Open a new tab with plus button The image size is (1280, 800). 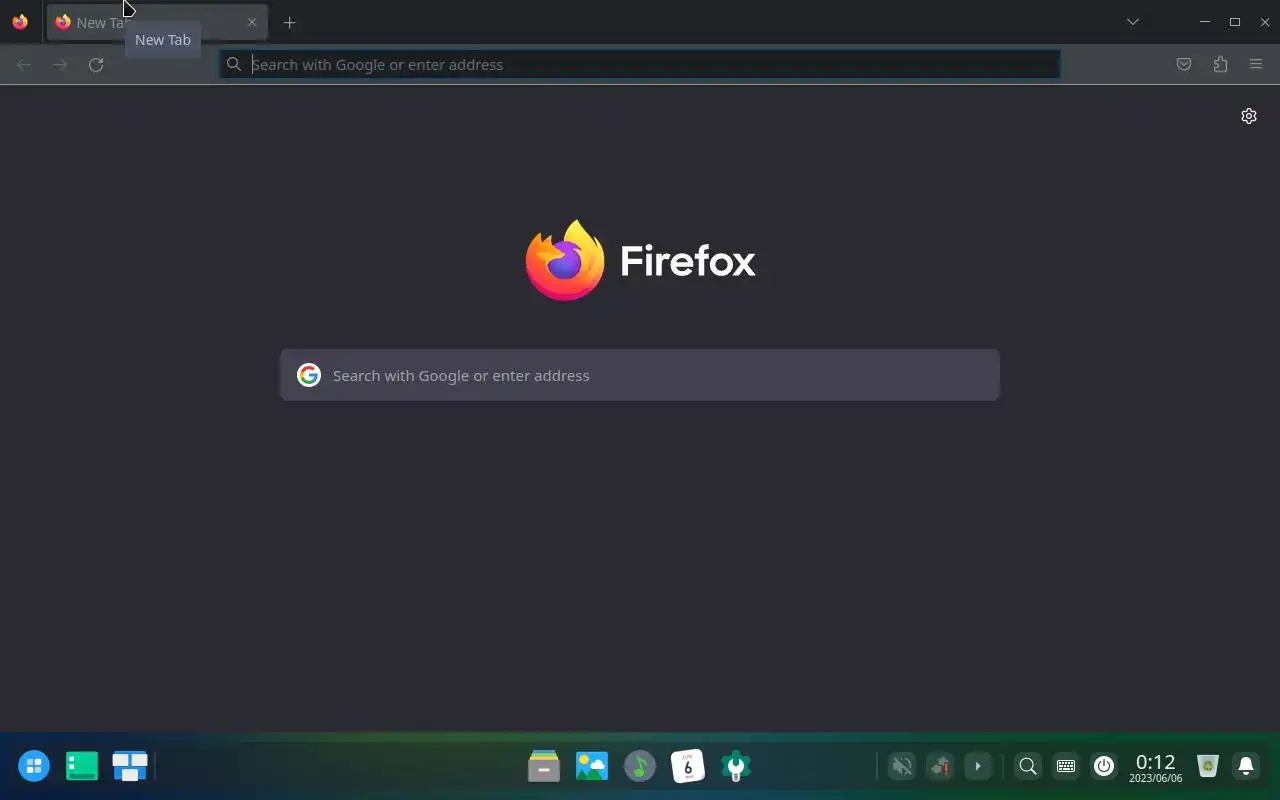coord(289,22)
